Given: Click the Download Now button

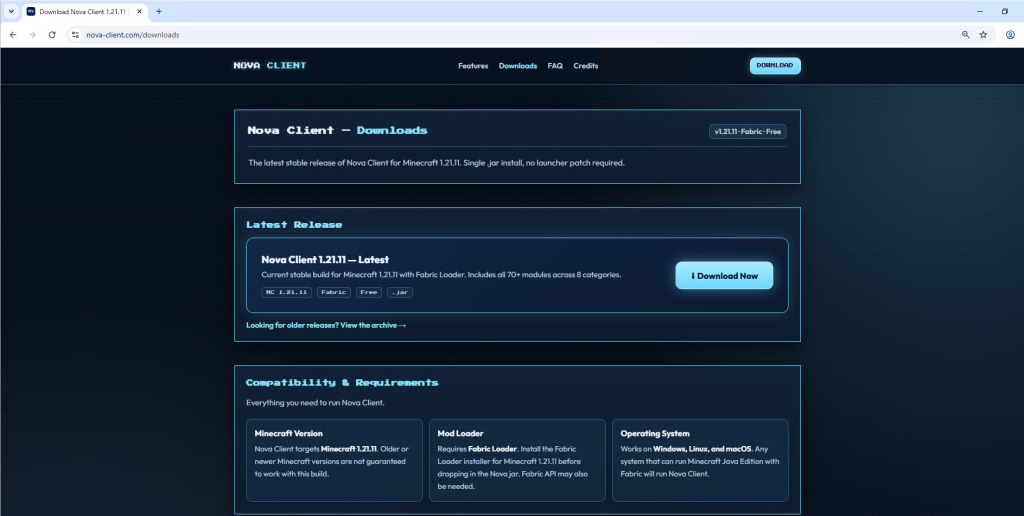Looking at the screenshot, I should tap(724, 276).
